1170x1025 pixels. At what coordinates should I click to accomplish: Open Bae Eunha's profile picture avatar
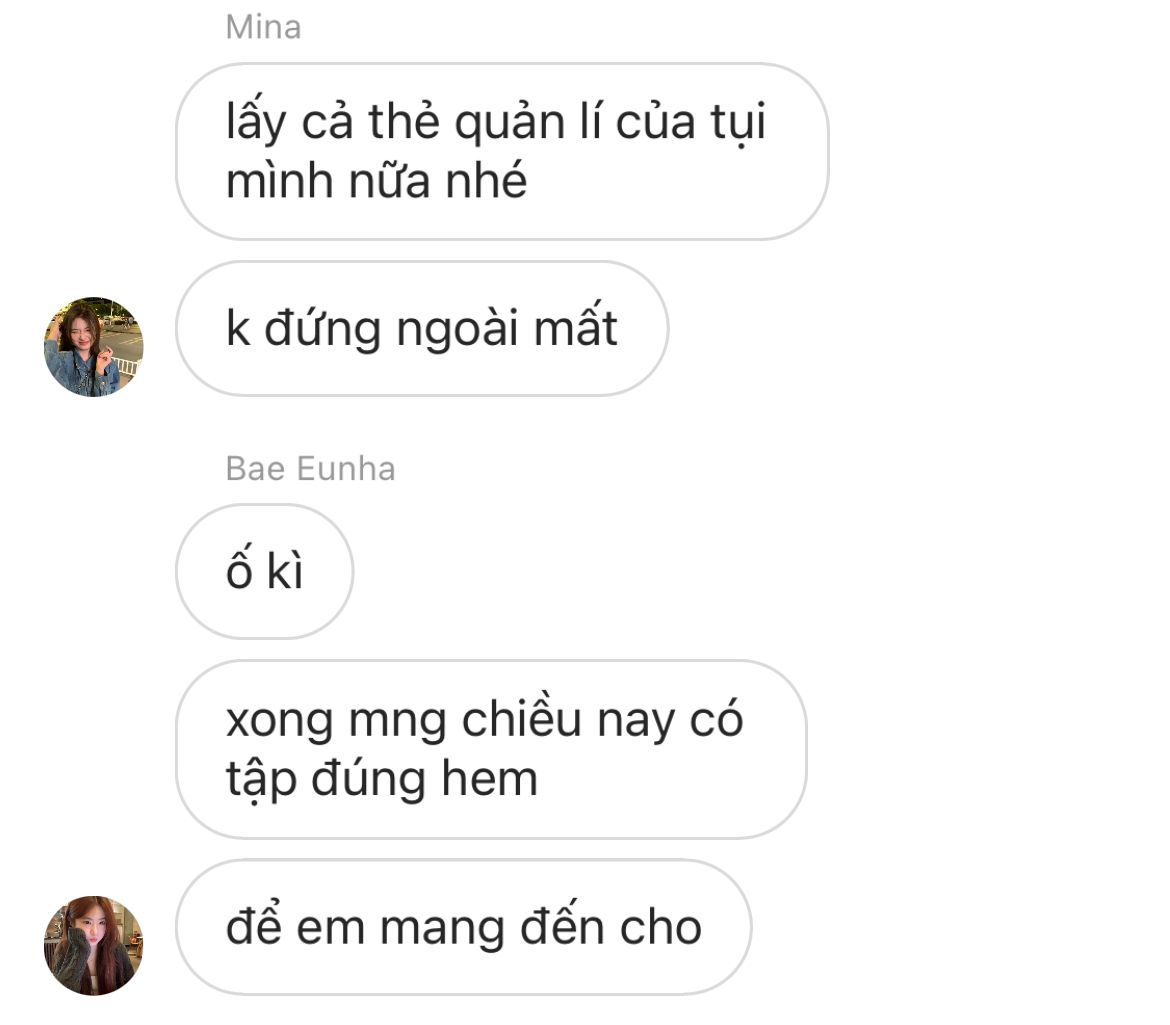click(93, 945)
